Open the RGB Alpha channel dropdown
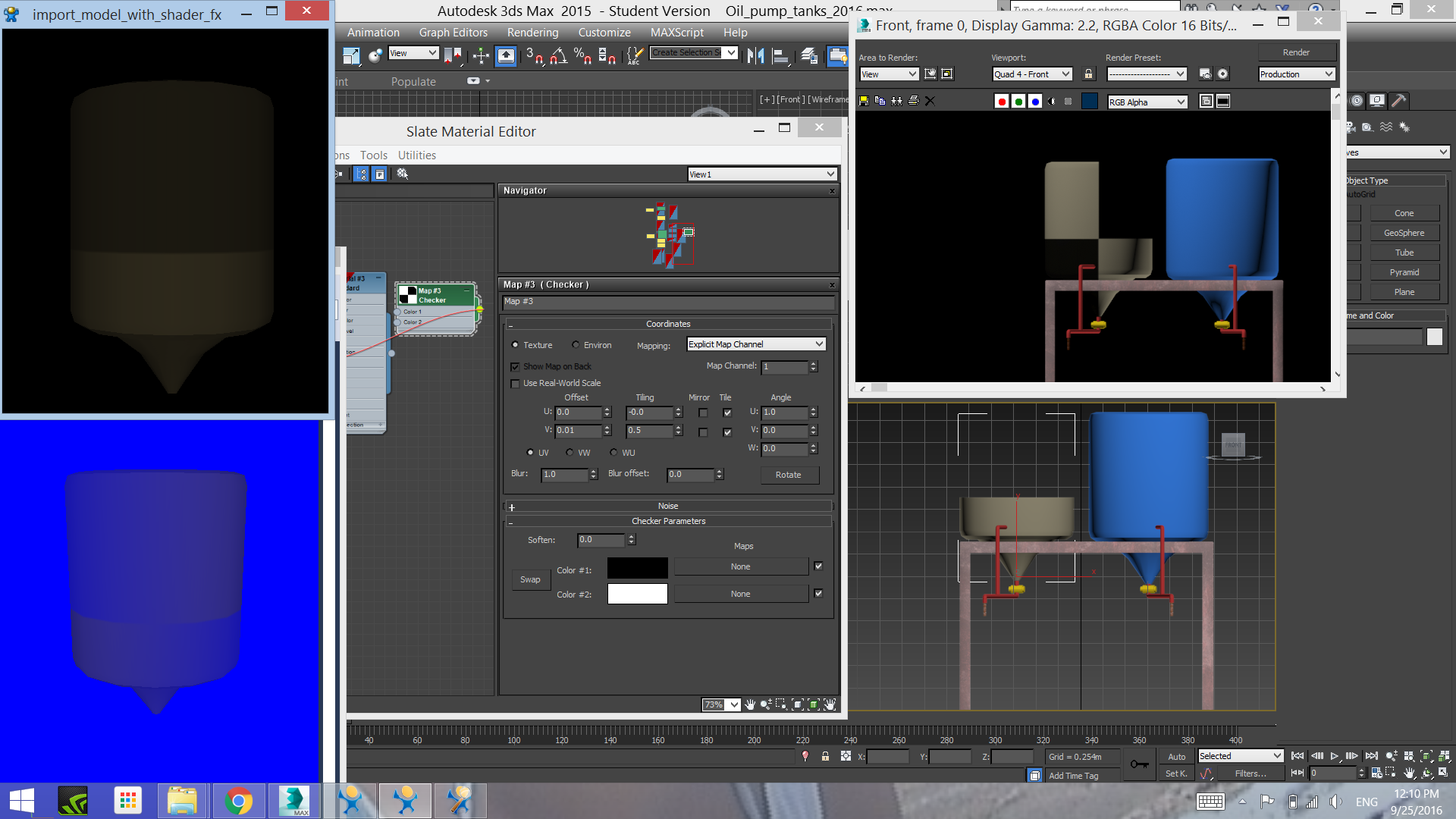This screenshot has height=819, width=1456. coord(1147,102)
